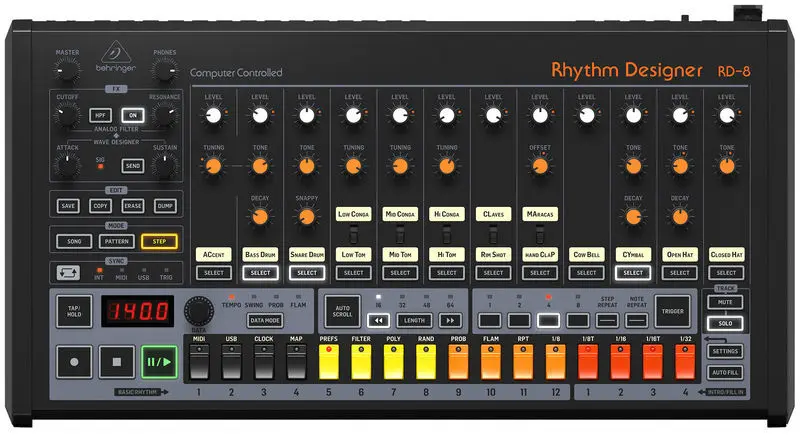Click the DUMP edit button
The image size is (800, 435).
[x=165, y=206]
